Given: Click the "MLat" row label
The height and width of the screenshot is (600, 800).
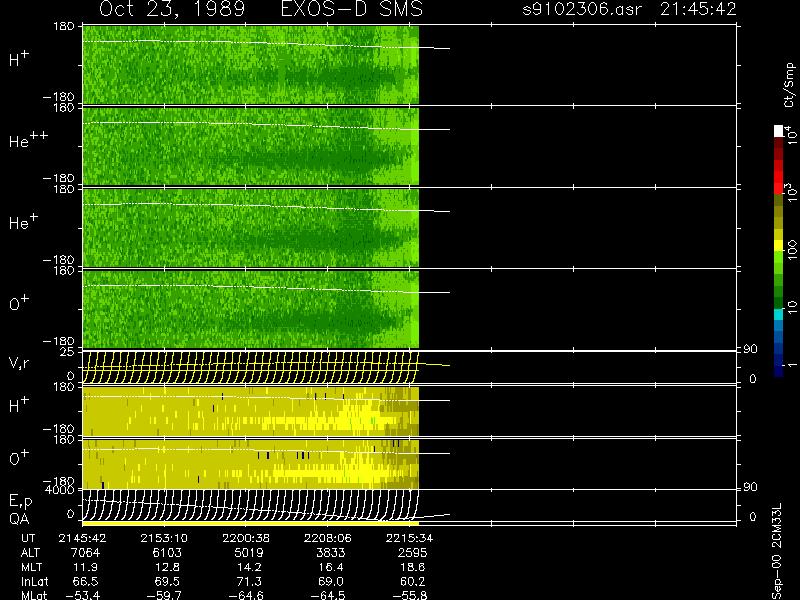Looking at the screenshot, I should pyautogui.click(x=33, y=595).
